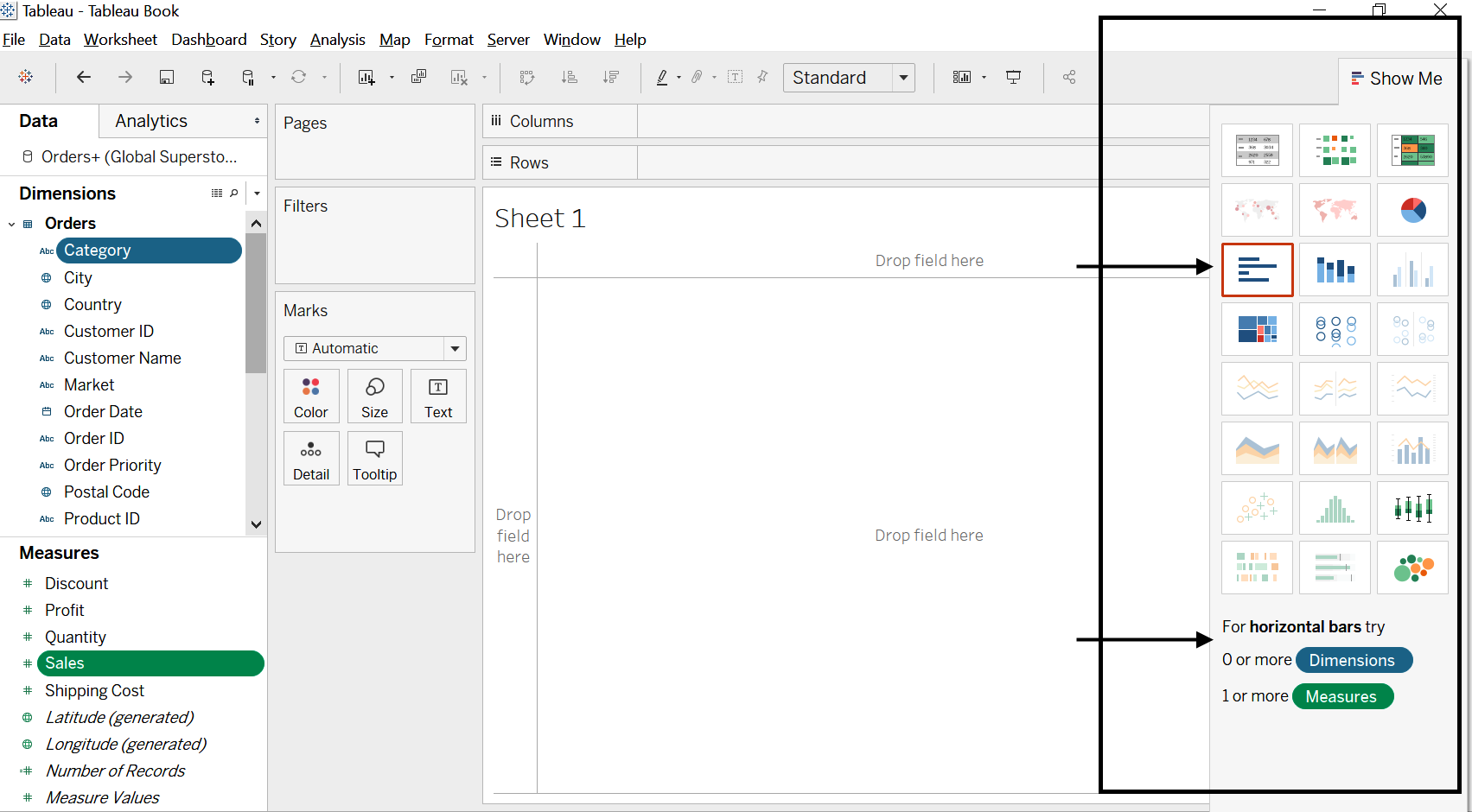Open the Server menu
Screen dimensions: 1472x812
click(508, 40)
